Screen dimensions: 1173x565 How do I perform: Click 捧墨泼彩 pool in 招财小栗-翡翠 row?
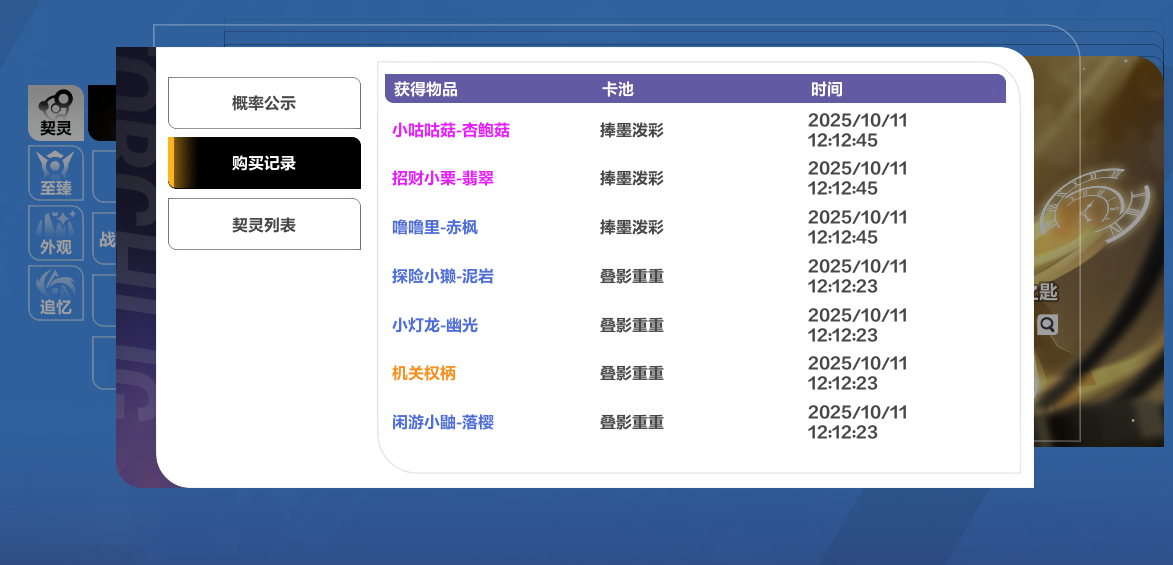631,178
